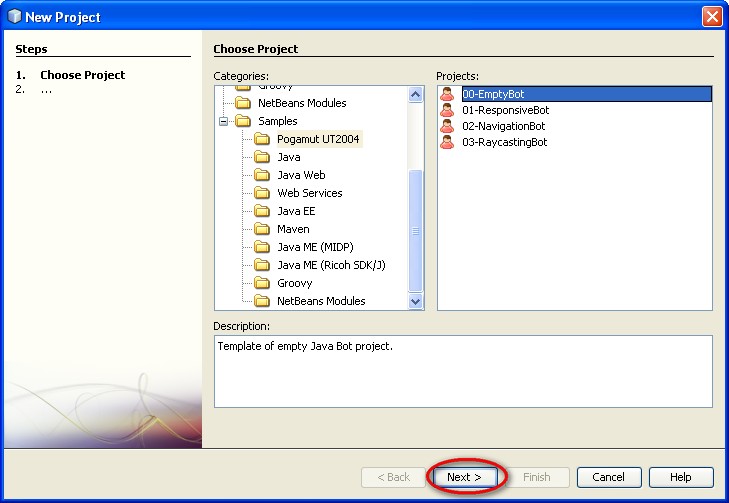Select 01-ResponsiveBot in Projects list

point(505,110)
